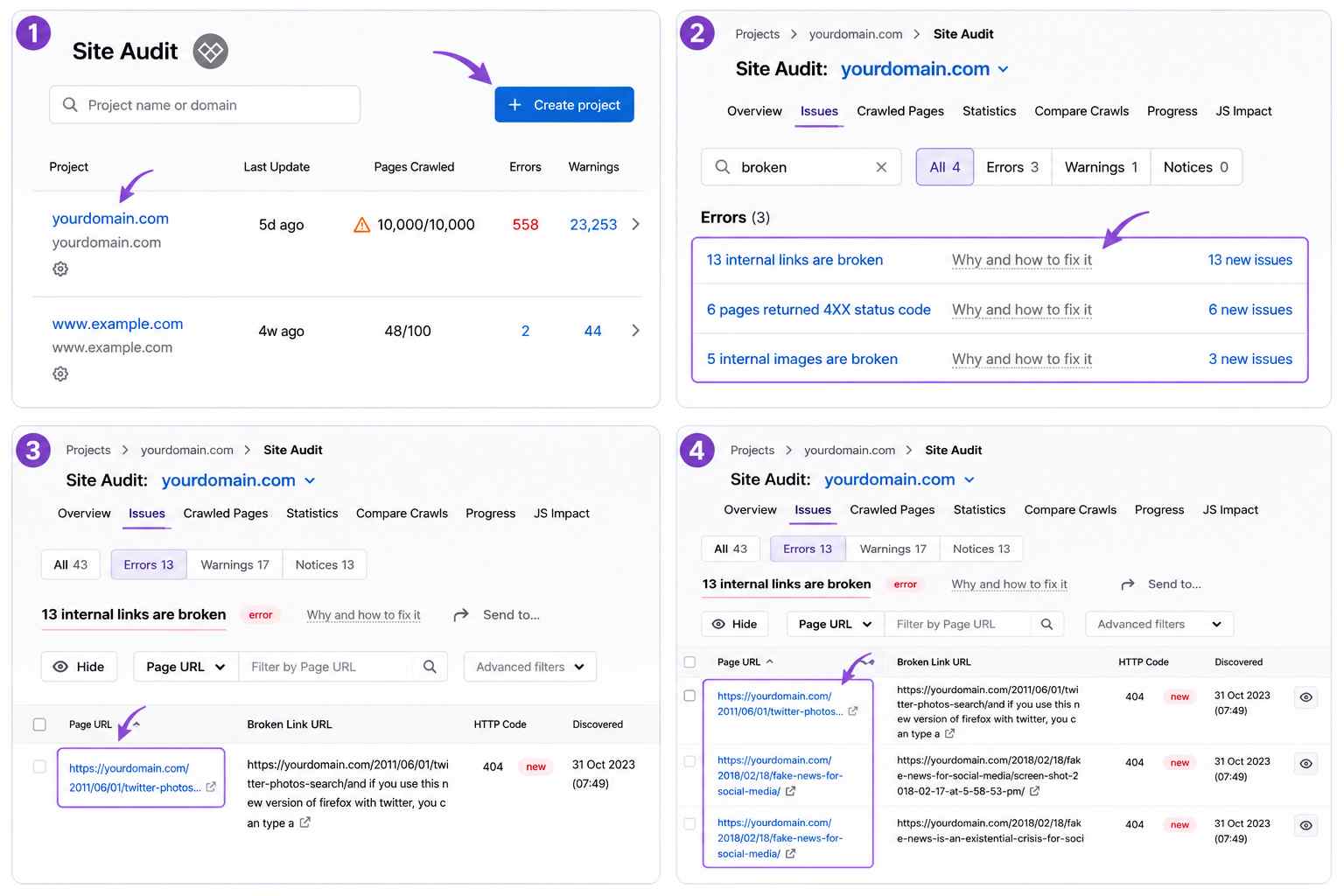
Task: Toggle eye visibility for first 404 row
Action: tap(1305, 697)
